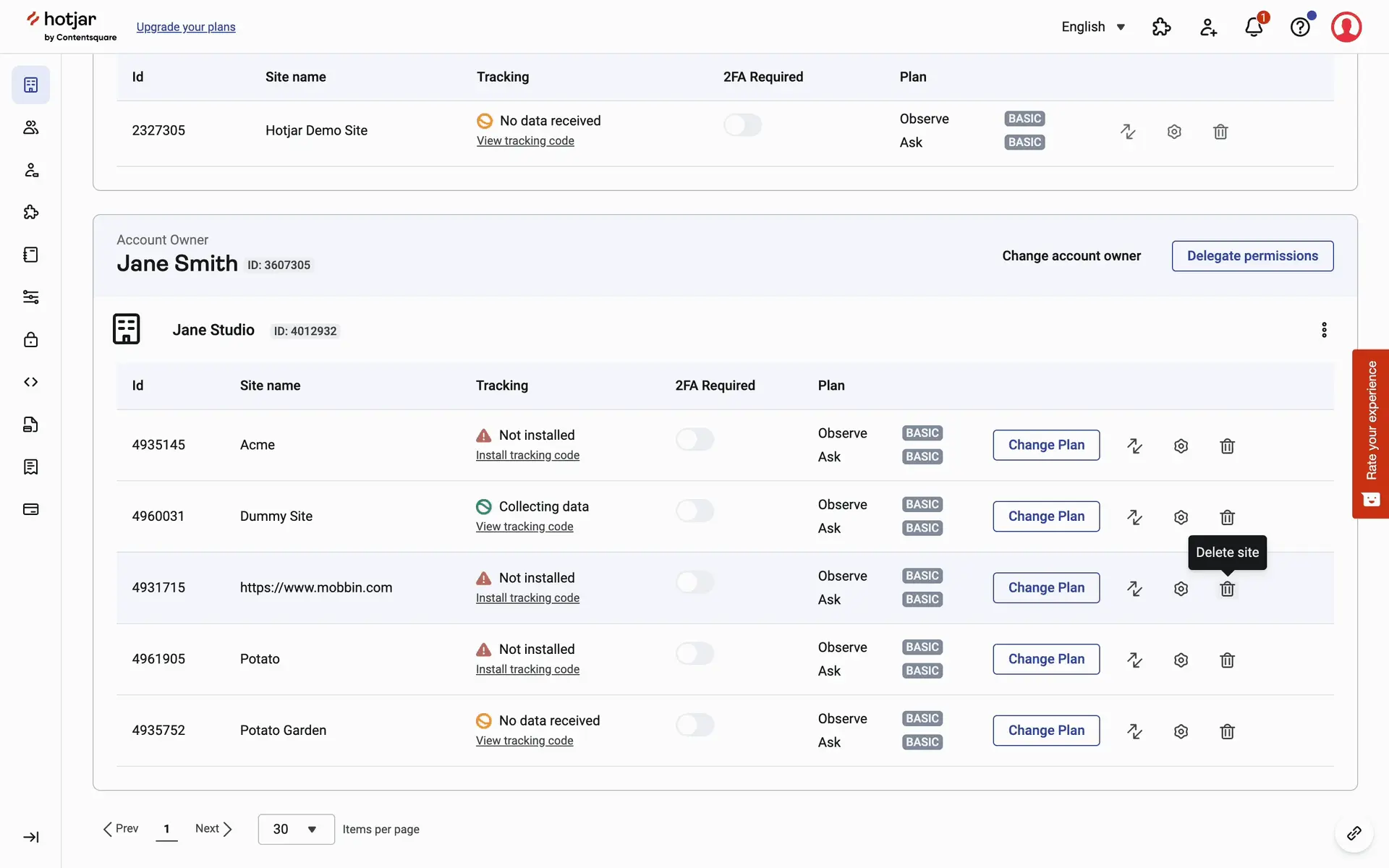Open the English language dropdown
The image size is (1389, 868).
point(1093,27)
